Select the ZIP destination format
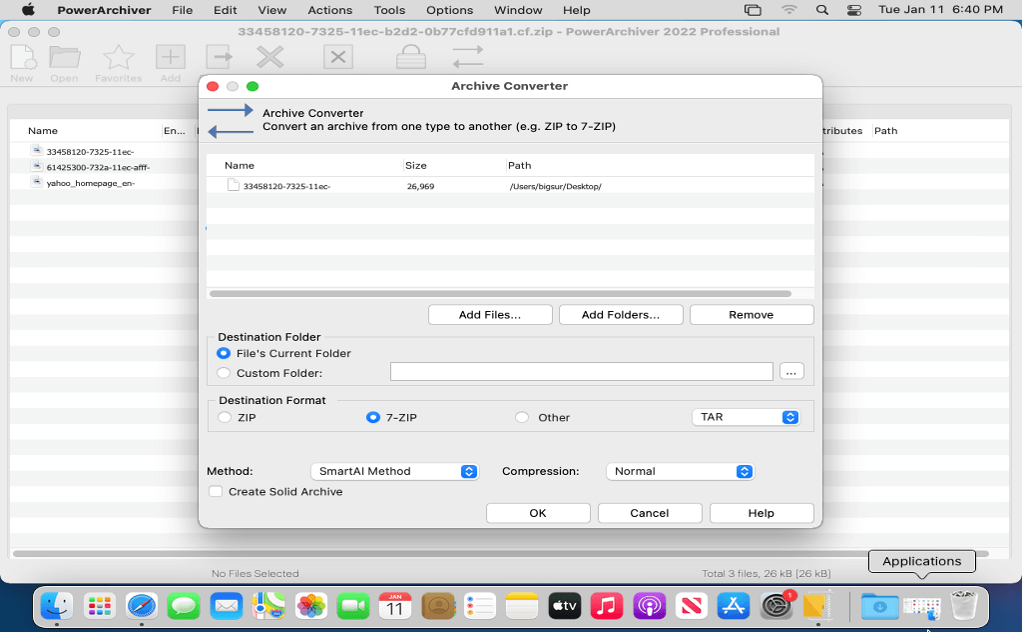The width and height of the screenshot is (1022, 632). click(224, 417)
